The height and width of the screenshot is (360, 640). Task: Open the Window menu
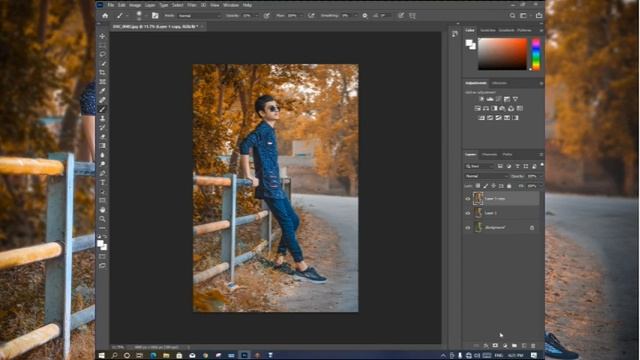tap(231, 5)
